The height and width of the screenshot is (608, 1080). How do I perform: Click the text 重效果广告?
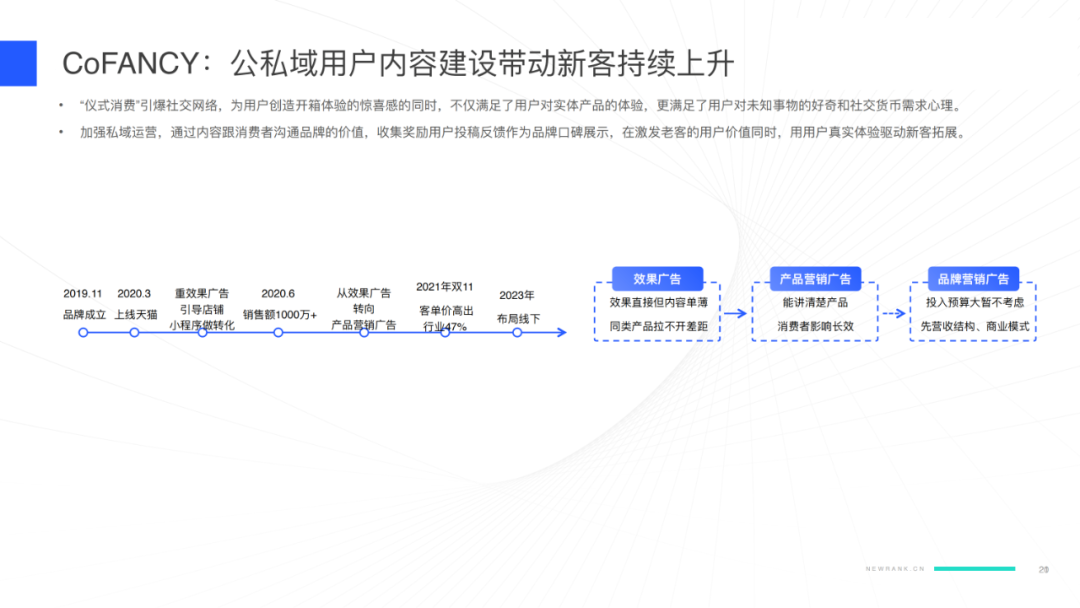202,293
